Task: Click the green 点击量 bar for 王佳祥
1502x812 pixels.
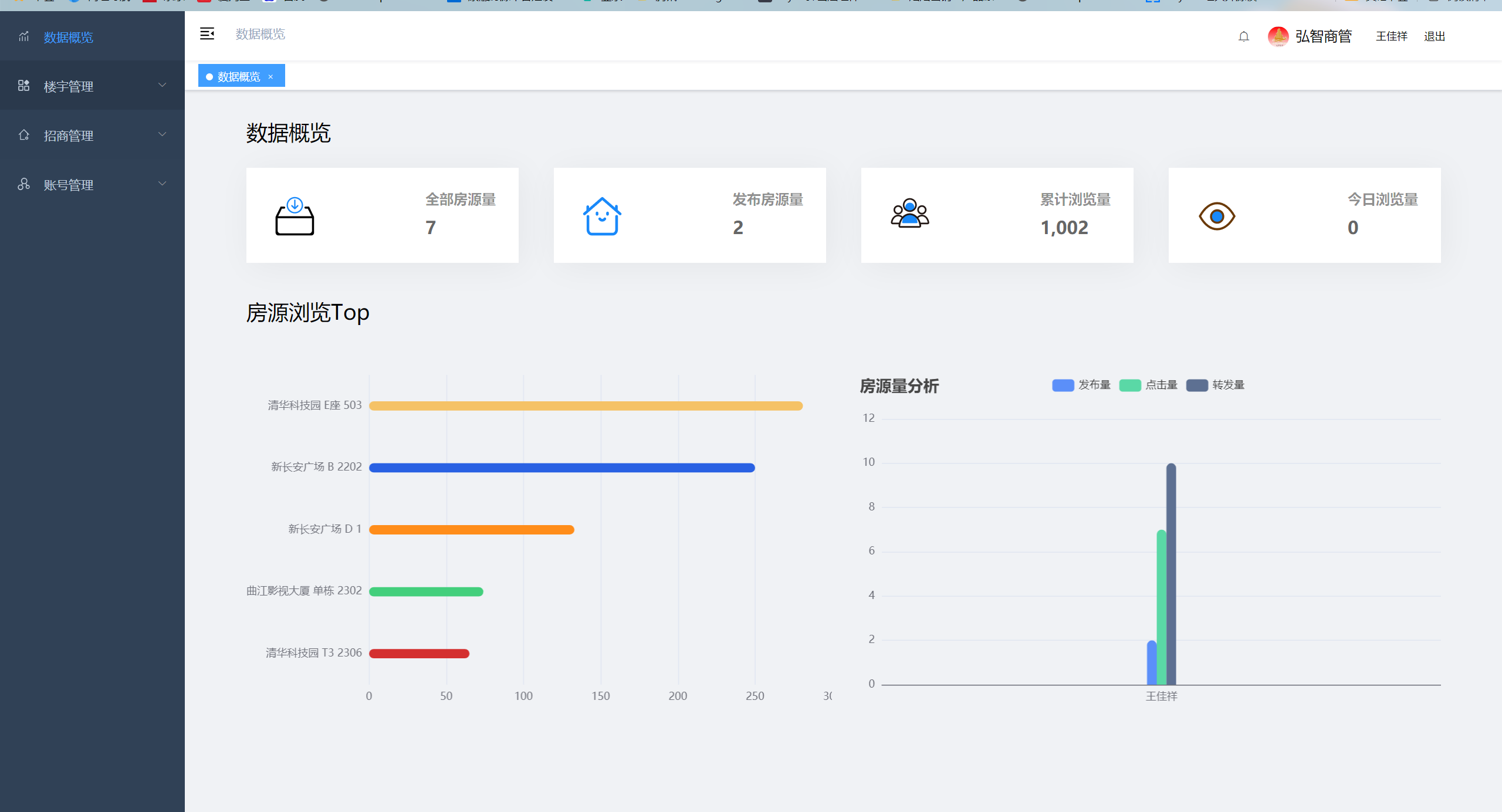Action: [1161, 607]
